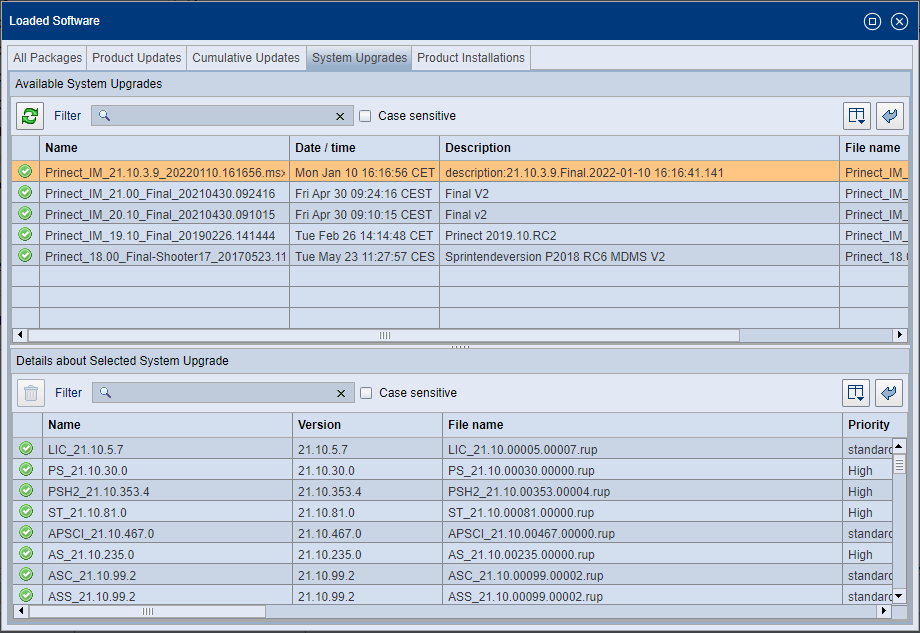Click the trash delete icon in details panel
The width and height of the screenshot is (920, 633).
(31, 393)
